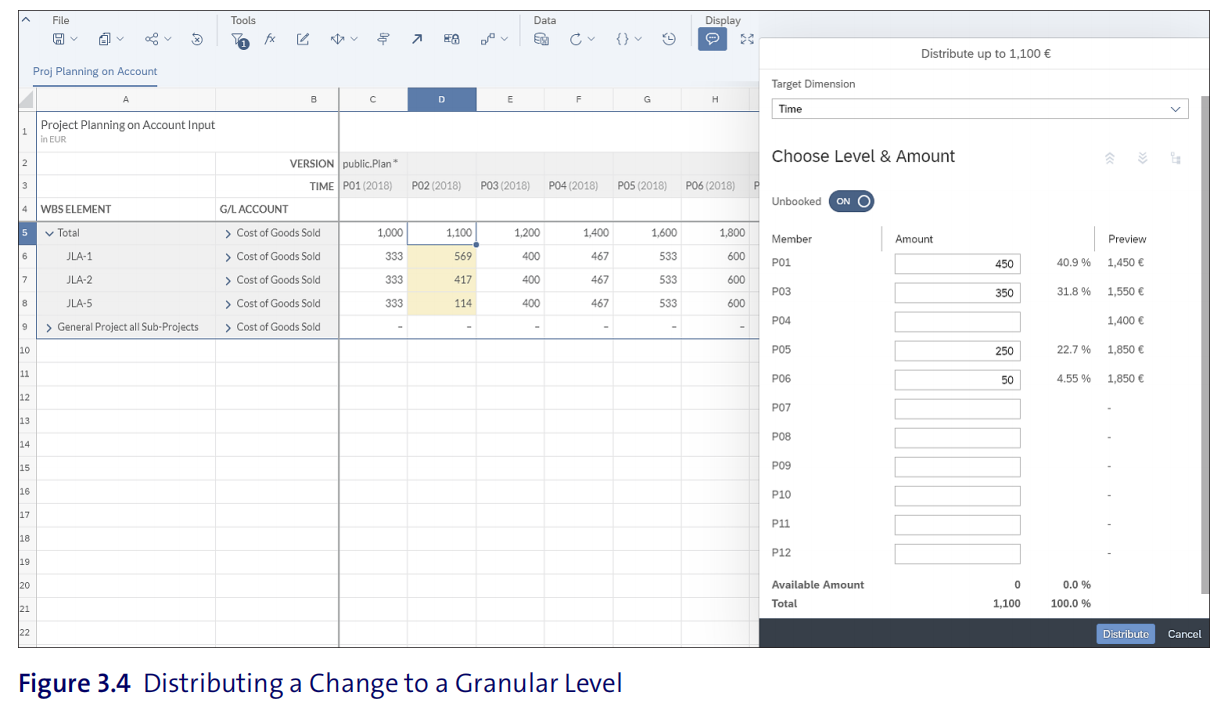Viewport: 1225px width, 709px height.
Task: Click the empty P04 amount field
Action: coord(957,322)
